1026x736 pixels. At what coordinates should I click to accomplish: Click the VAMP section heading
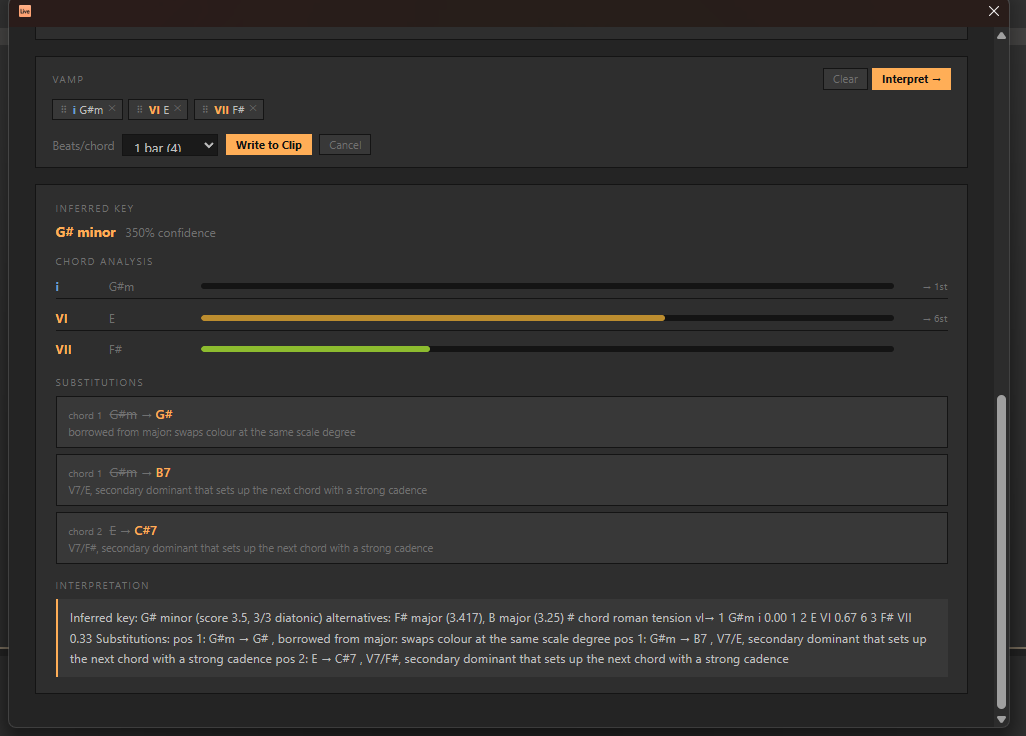click(x=68, y=79)
